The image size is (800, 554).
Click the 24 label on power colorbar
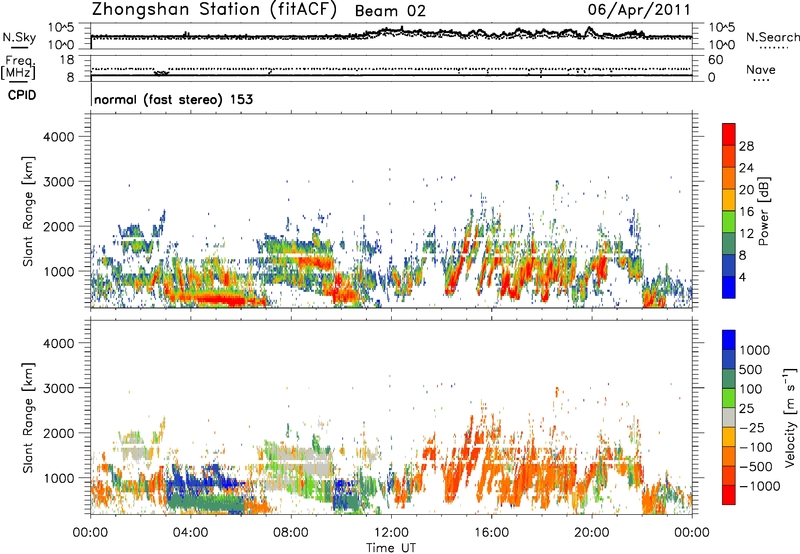(x=746, y=168)
